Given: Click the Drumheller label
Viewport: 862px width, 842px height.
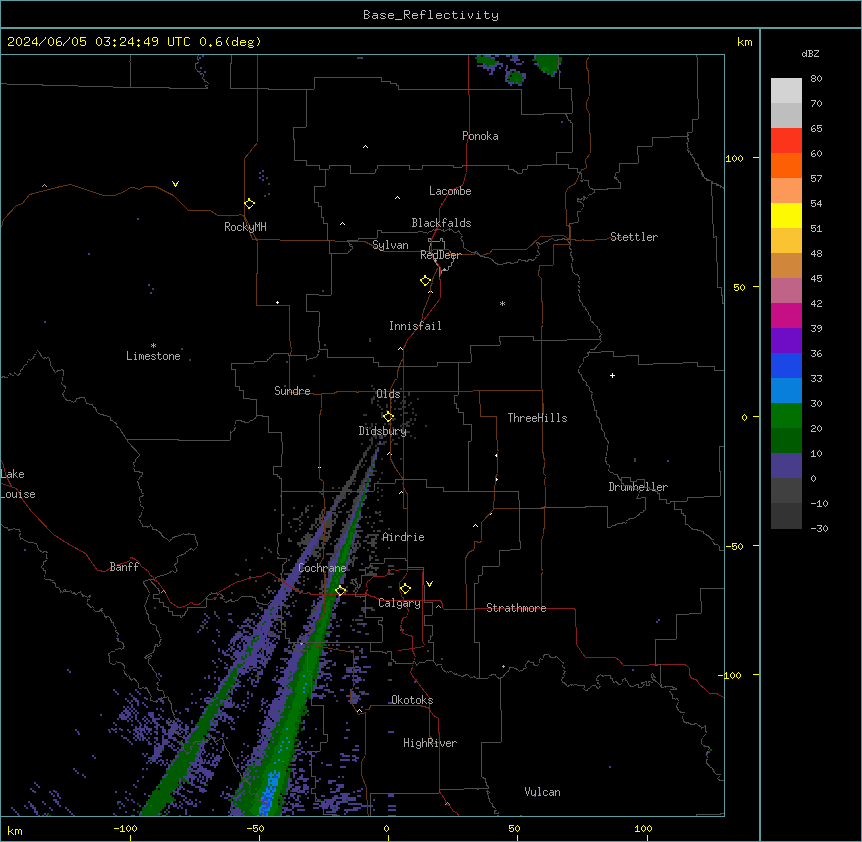Looking at the screenshot, I should point(638,487).
